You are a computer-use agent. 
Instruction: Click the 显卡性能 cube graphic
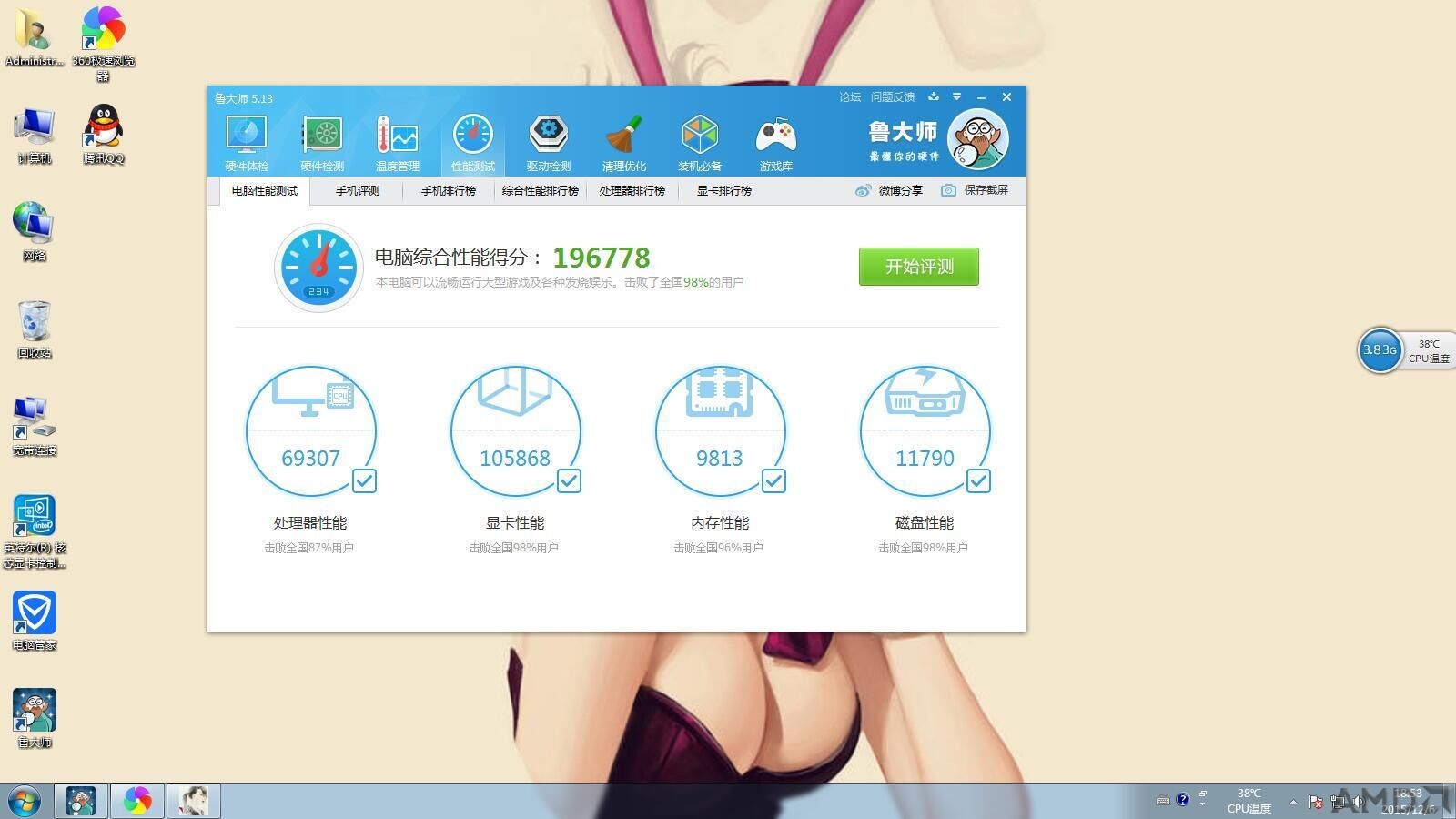(x=515, y=391)
